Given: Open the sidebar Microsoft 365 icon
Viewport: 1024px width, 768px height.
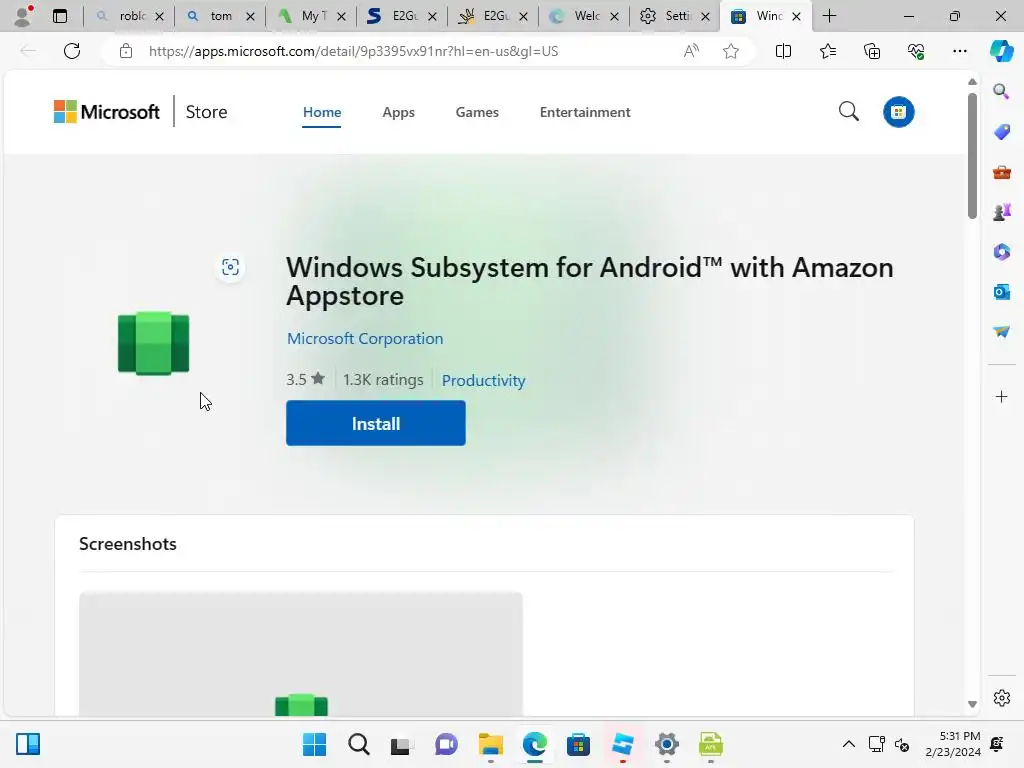Looking at the screenshot, I should click(x=1001, y=251).
